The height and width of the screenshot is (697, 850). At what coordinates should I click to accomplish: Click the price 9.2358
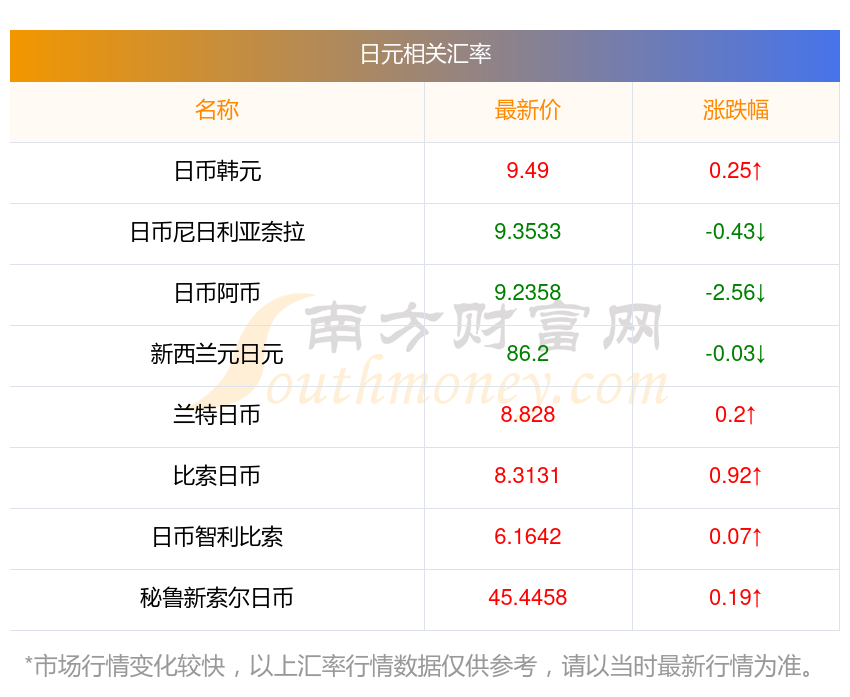[x=527, y=293]
